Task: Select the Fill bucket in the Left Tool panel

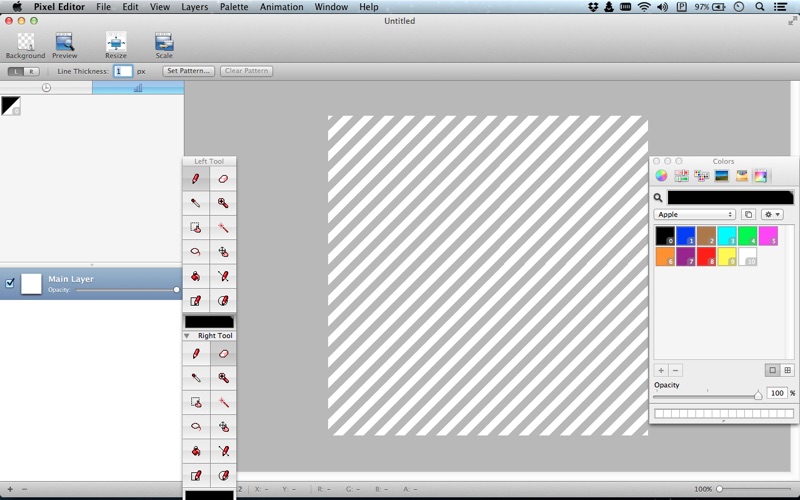Action: [x=196, y=277]
